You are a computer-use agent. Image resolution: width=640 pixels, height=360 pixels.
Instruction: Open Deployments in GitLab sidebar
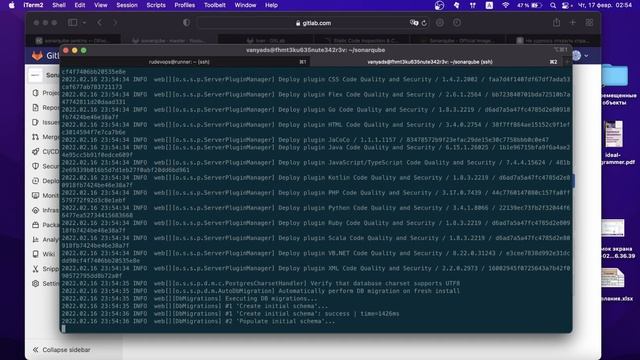pos(46,181)
